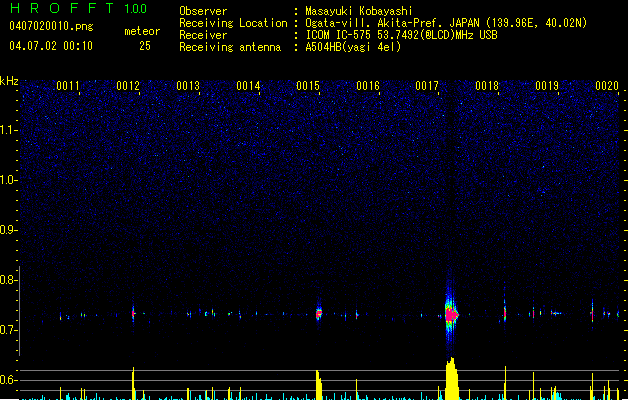This screenshot has width=629, height=400.
Task: Click the meteor echo burst at 0015
Action: pyautogui.click(x=319, y=313)
